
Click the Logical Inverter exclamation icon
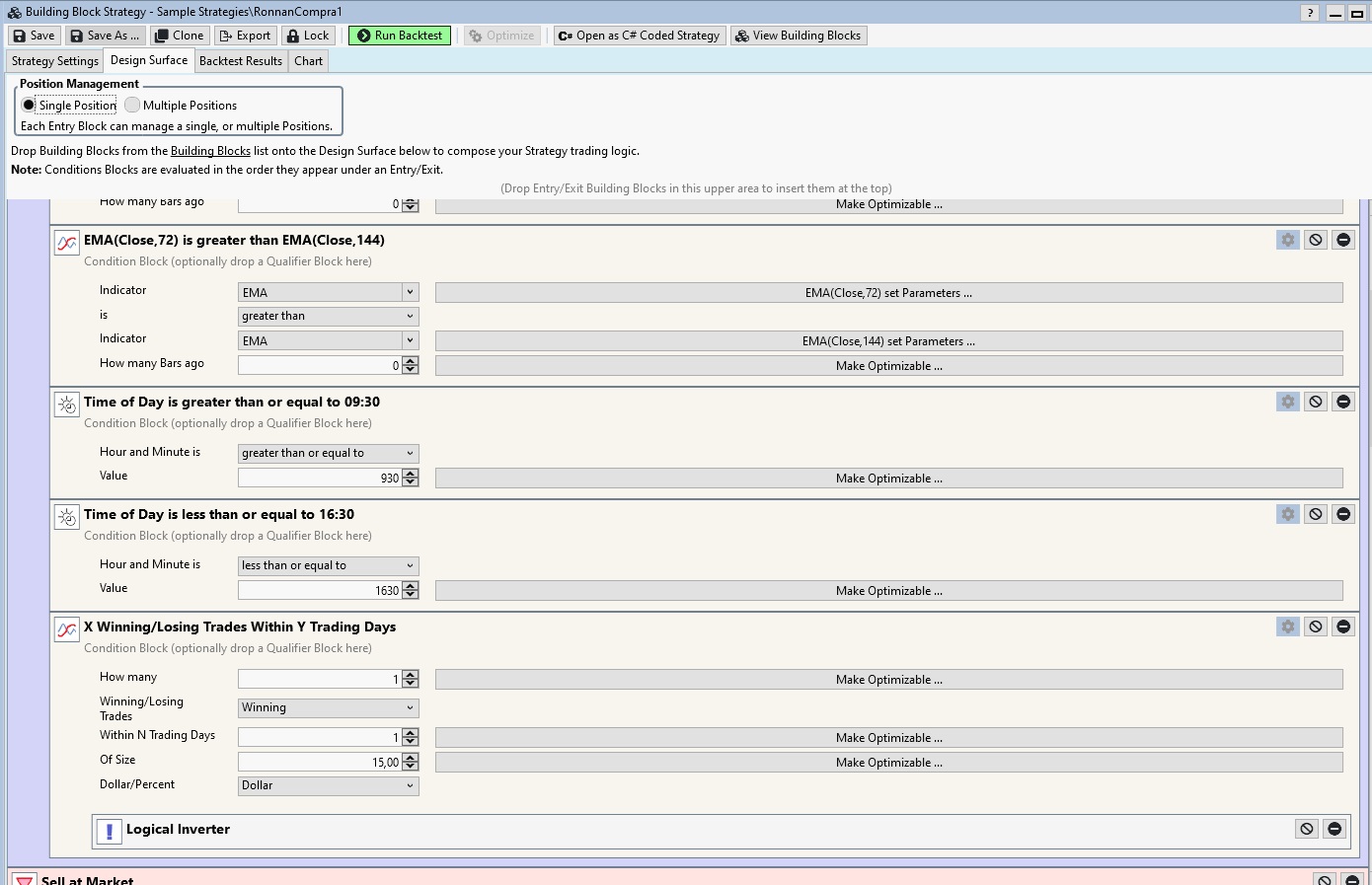click(109, 831)
